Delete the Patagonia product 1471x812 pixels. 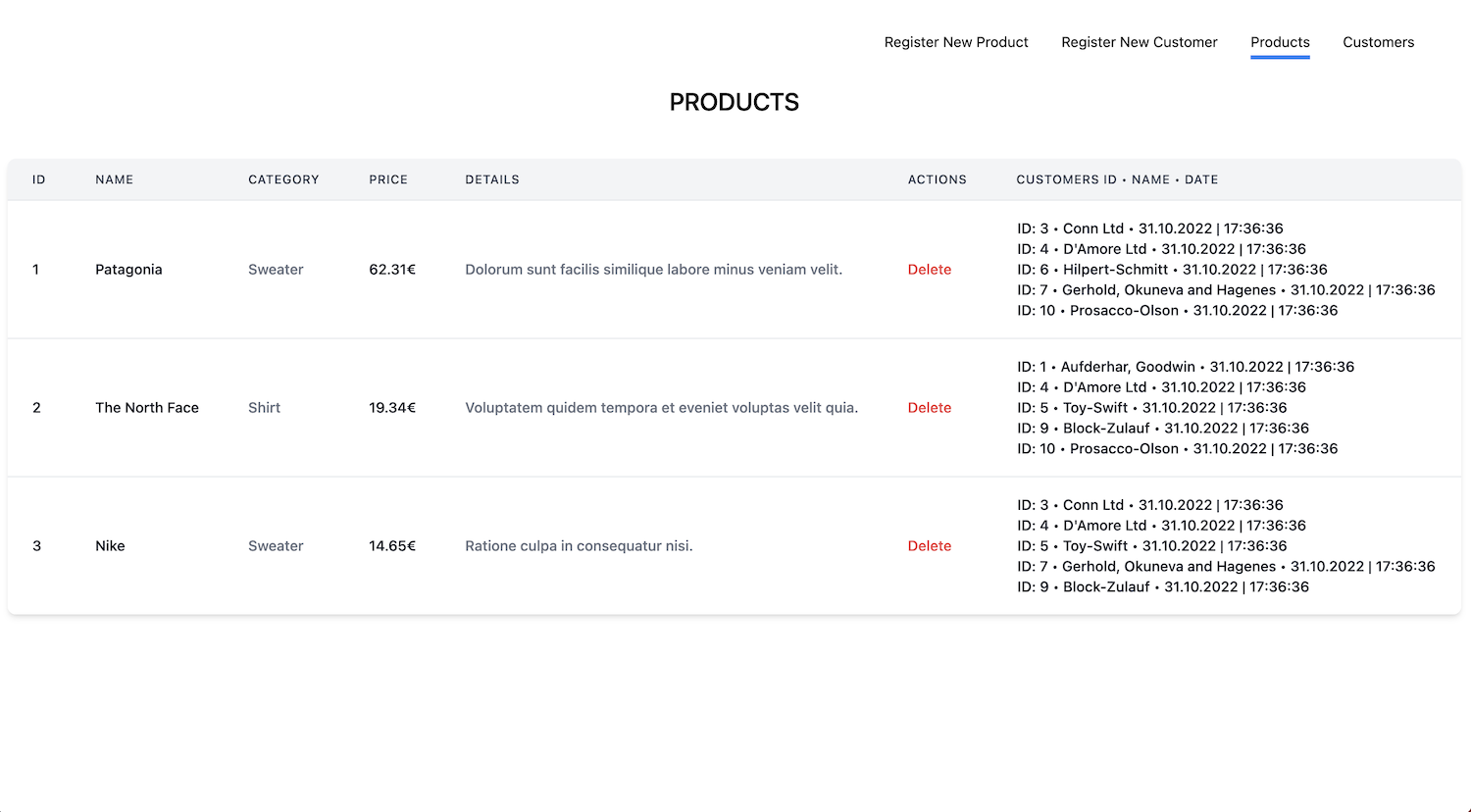coord(930,270)
